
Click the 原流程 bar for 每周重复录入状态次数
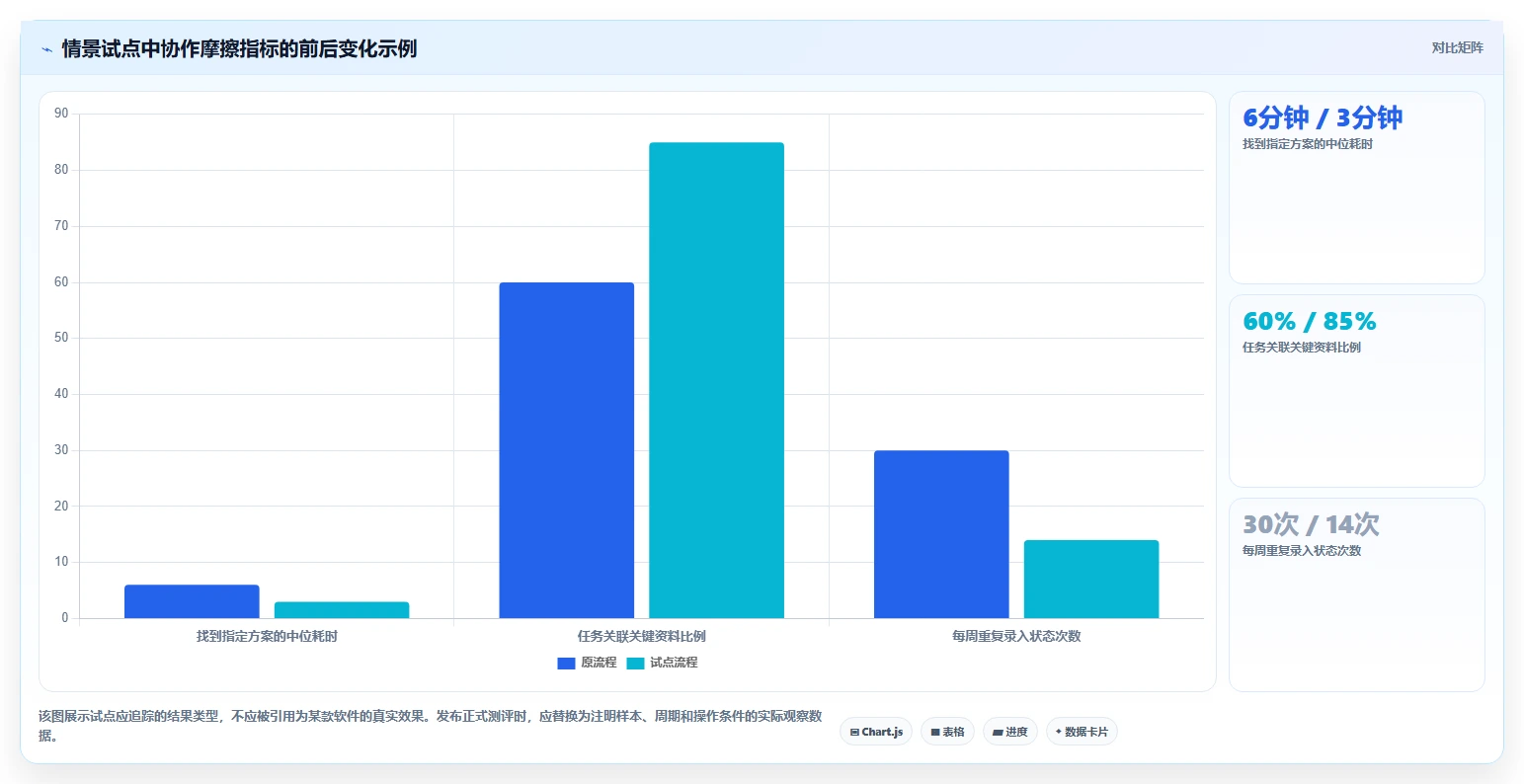(941, 534)
